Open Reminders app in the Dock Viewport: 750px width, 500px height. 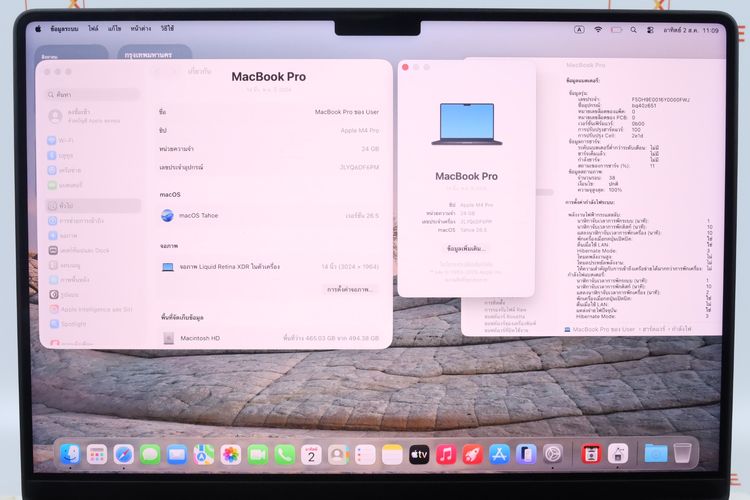(x=365, y=454)
